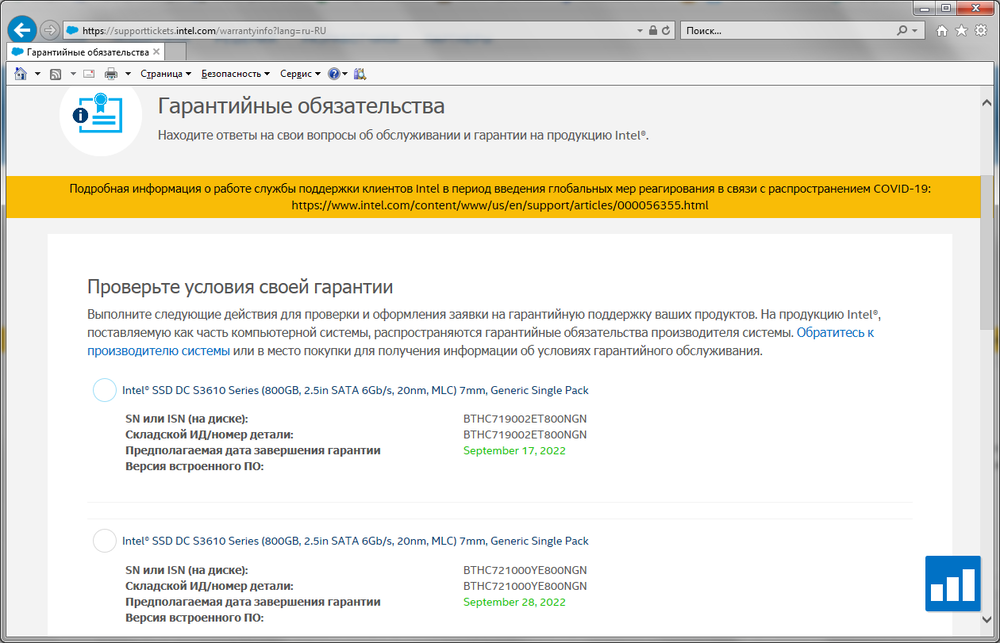
Task: Open the RSS feeds icon
Action: point(55,73)
